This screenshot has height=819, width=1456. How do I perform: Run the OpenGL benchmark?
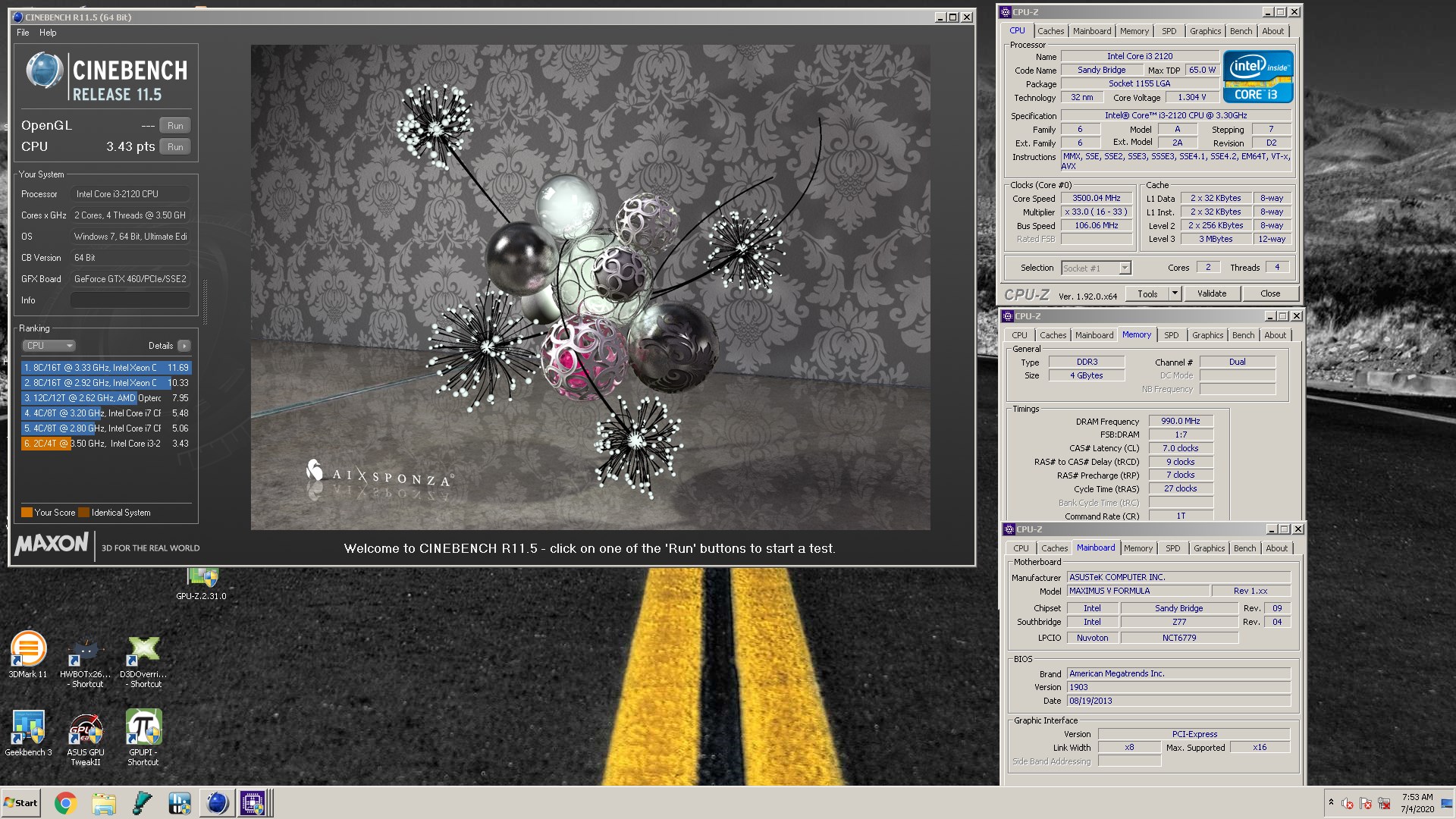point(175,126)
